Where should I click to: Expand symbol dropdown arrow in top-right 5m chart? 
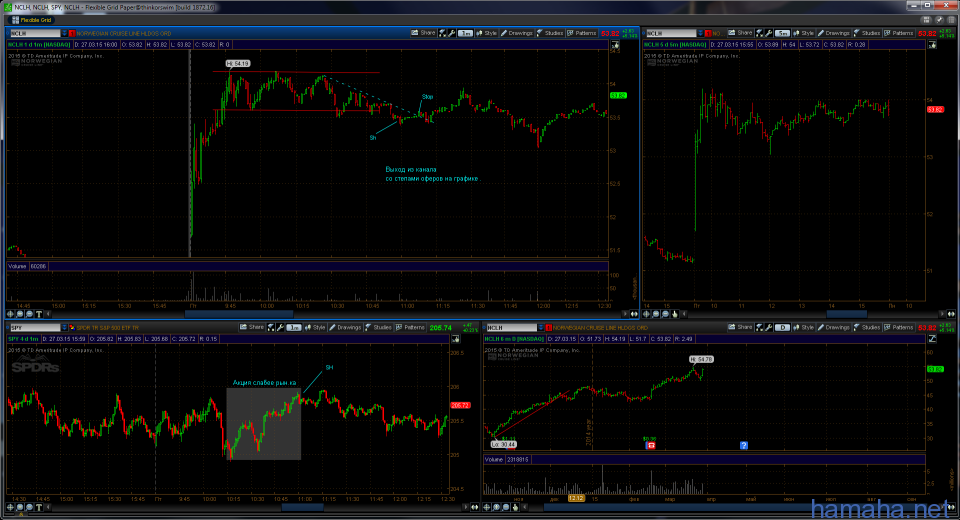click(x=701, y=33)
